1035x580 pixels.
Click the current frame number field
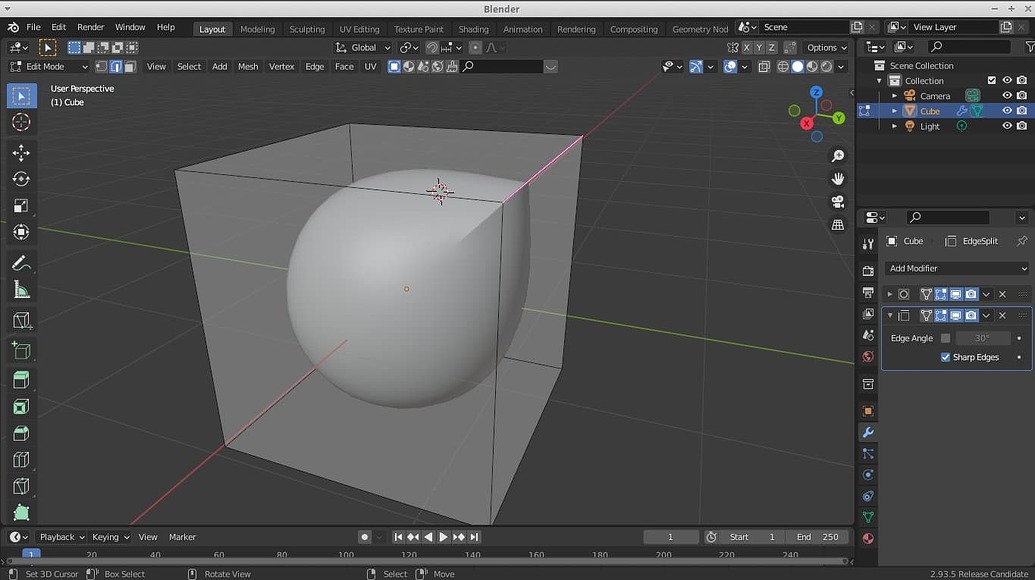click(x=671, y=537)
